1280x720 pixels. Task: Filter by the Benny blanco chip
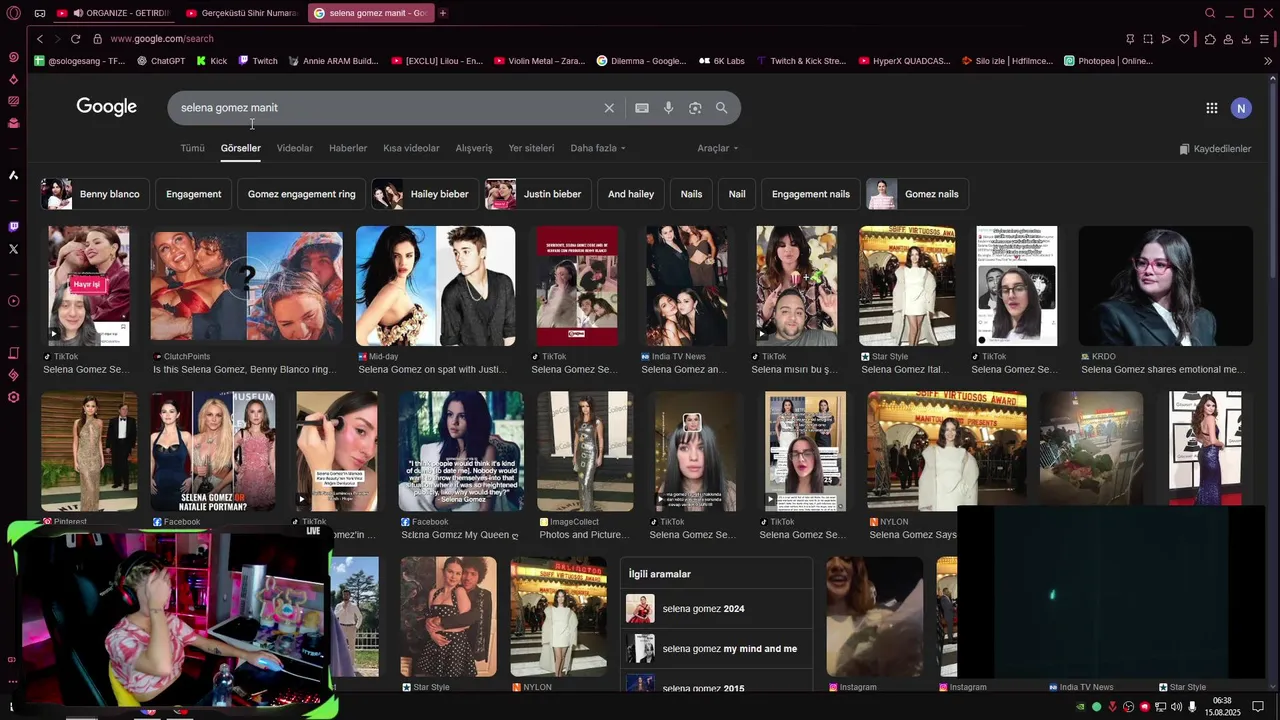tap(95, 194)
